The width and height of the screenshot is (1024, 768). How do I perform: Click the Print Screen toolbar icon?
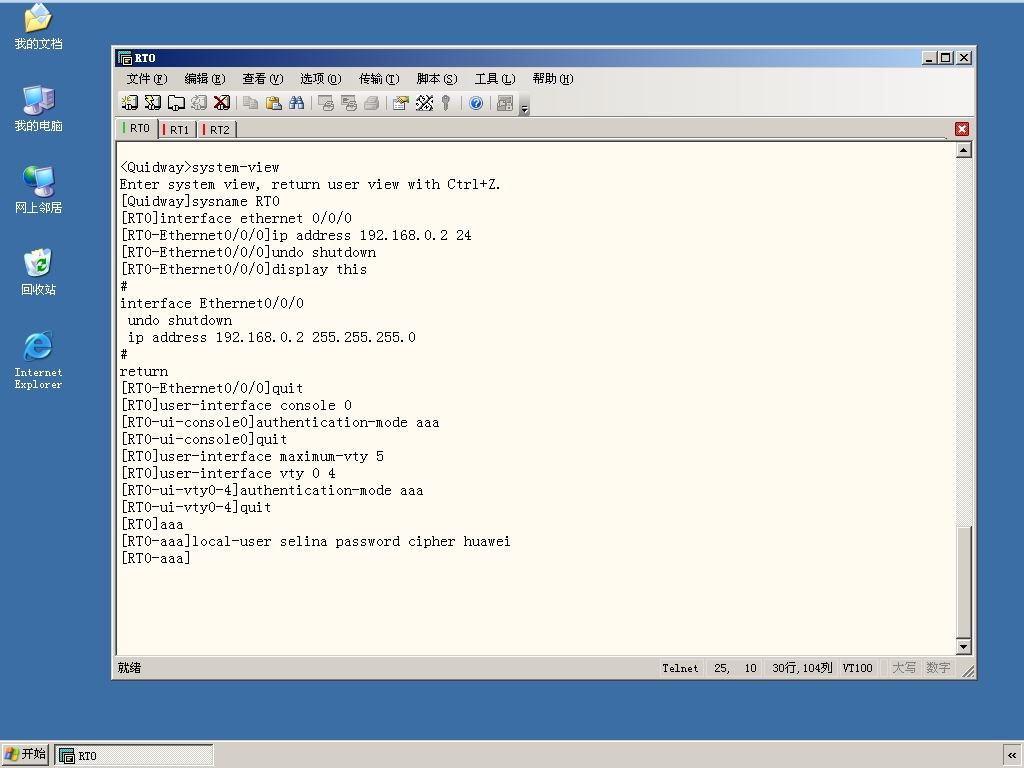tap(325, 103)
